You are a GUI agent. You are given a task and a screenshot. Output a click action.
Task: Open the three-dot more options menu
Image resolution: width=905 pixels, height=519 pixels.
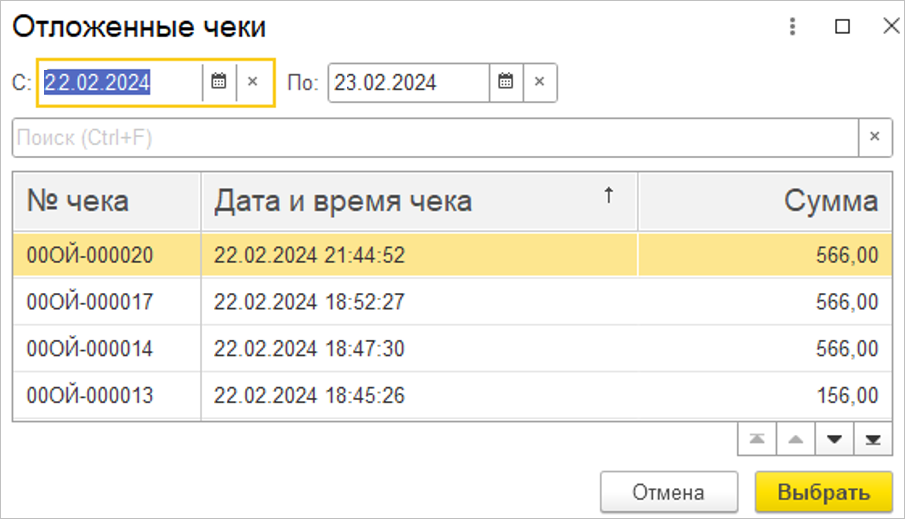coord(792,27)
